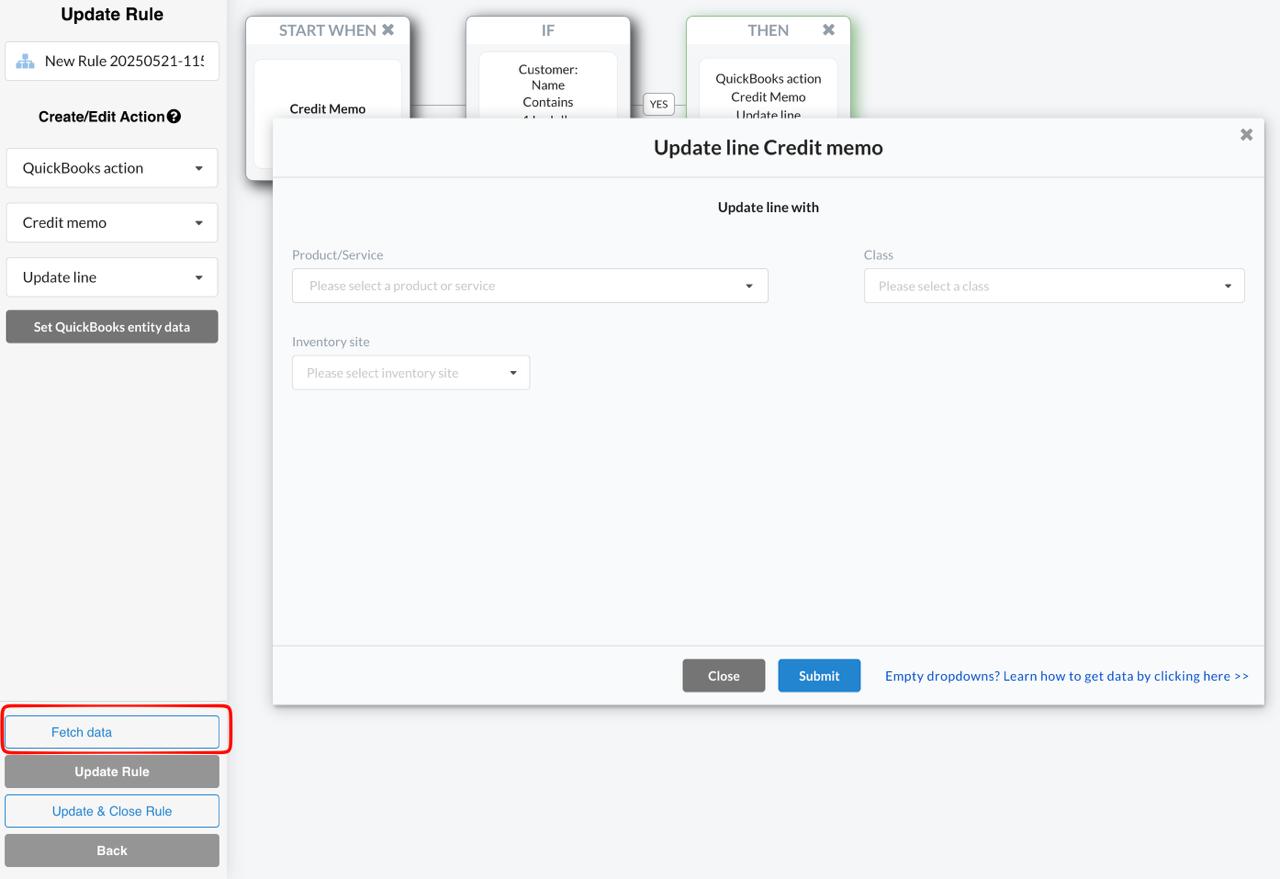The width and height of the screenshot is (1280, 879).
Task: Remove the START WHEN block with its X
Action: coord(388,30)
